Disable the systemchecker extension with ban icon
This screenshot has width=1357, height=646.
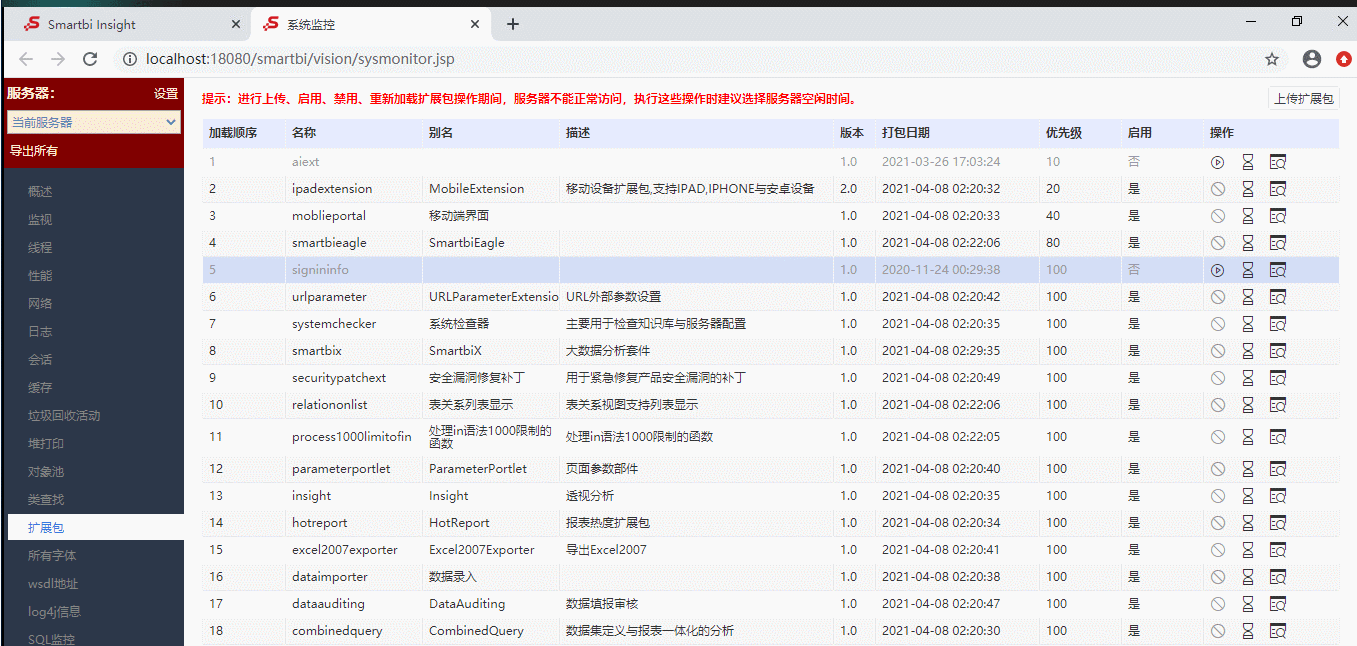pos(1217,324)
